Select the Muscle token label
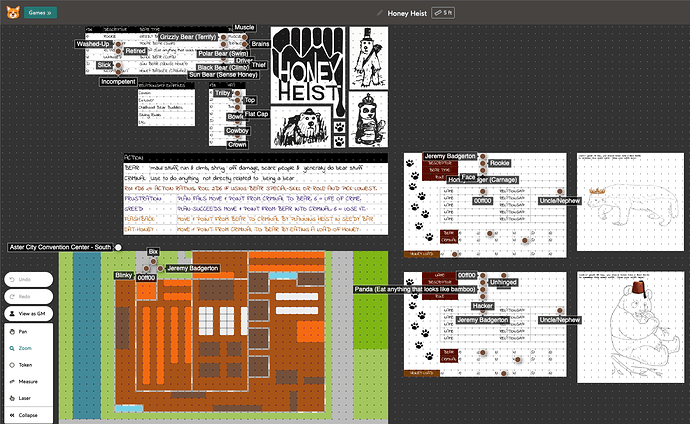This screenshot has width=690, height=424. 244,27
